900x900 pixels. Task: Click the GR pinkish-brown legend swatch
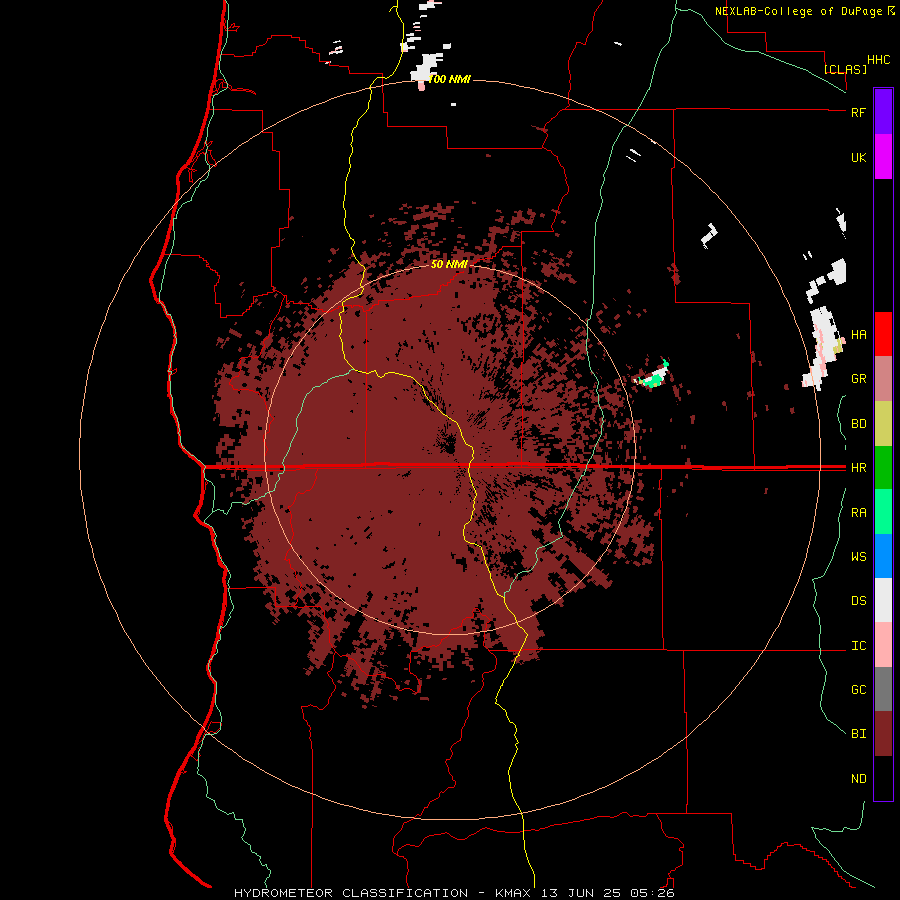pyautogui.click(x=883, y=379)
